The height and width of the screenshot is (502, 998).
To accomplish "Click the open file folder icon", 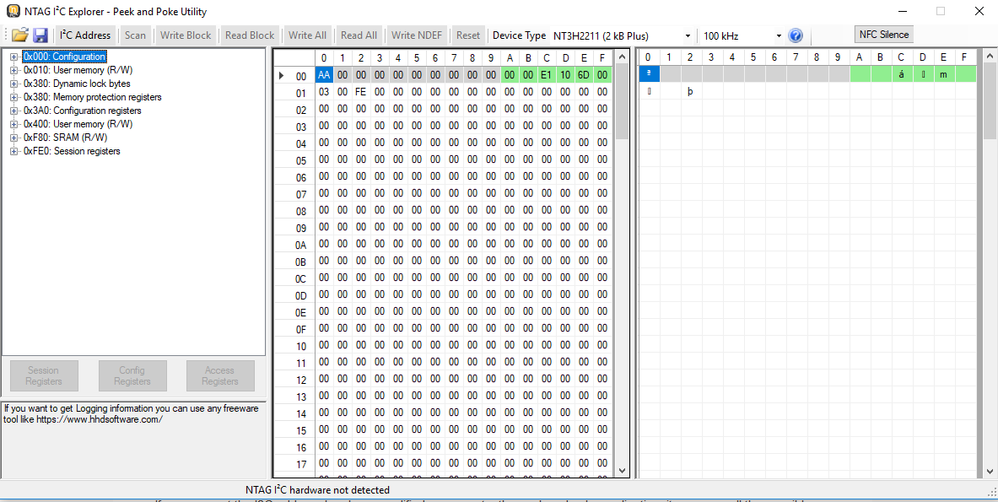I will point(20,35).
